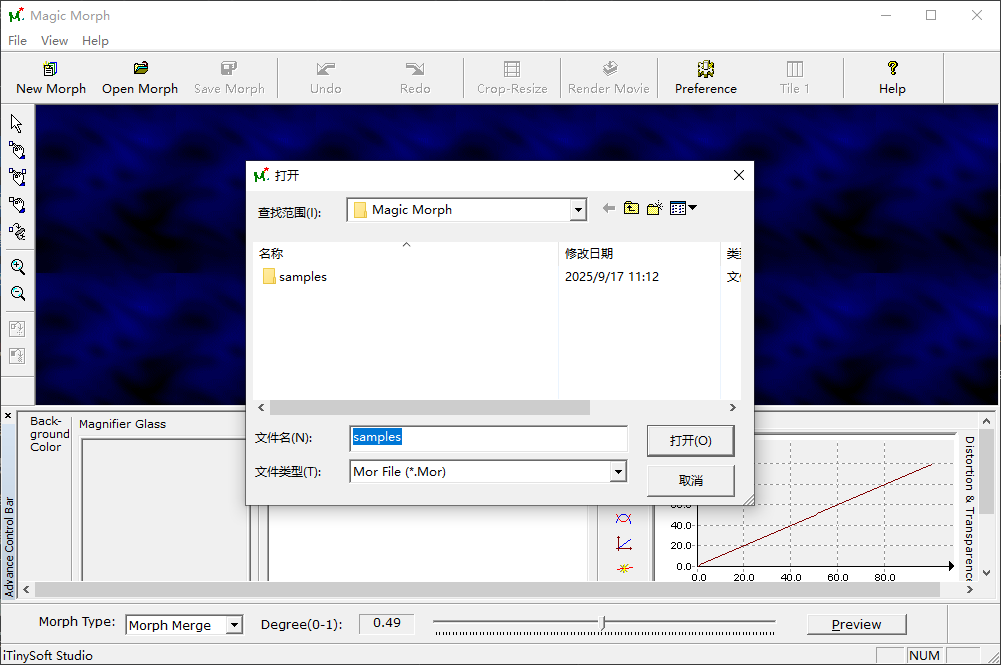Image resolution: width=1001 pixels, height=665 pixels.
Task: Click the Degree value field
Action: pyautogui.click(x=387, y=624)
